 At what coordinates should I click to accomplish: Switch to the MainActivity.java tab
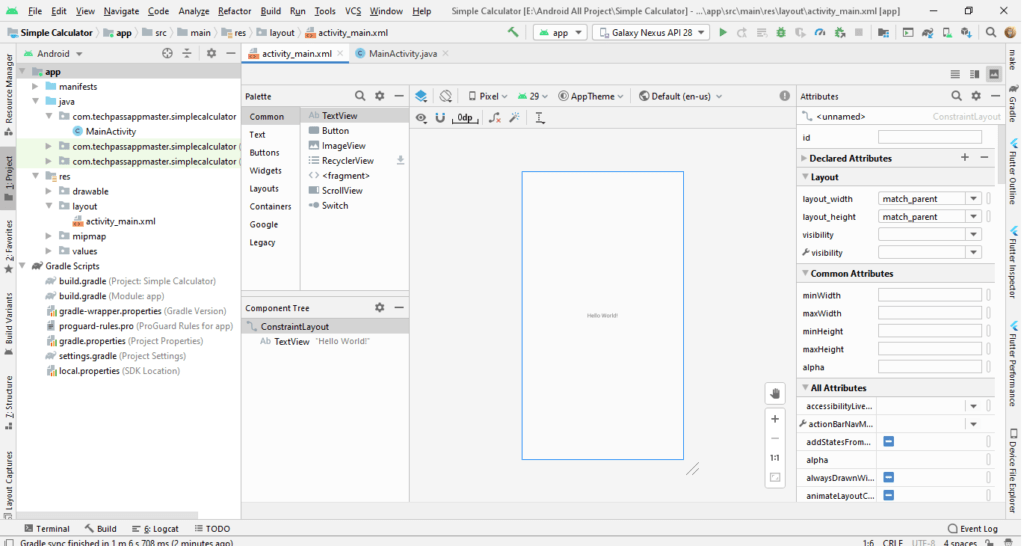click(x=402, y=54)
